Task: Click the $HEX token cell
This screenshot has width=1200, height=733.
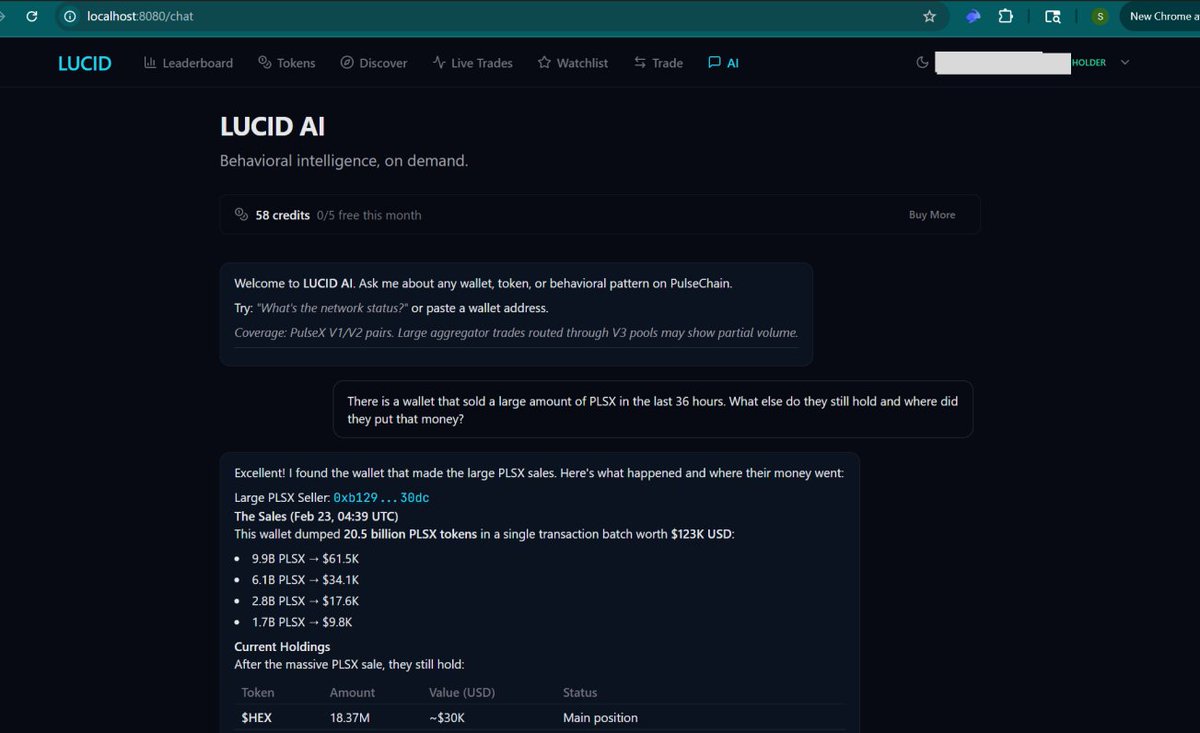Action: [257, 717]
